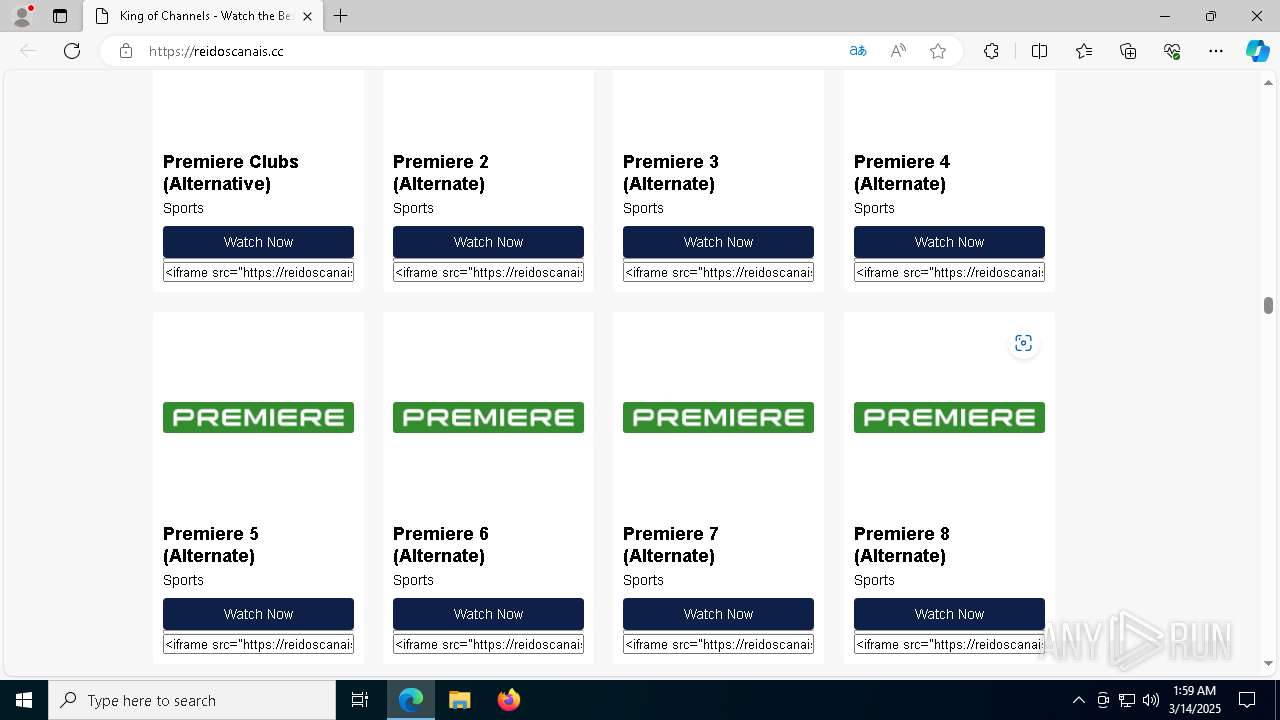
Task: Activate the Read Aloud icon
Action: [898, 51]
